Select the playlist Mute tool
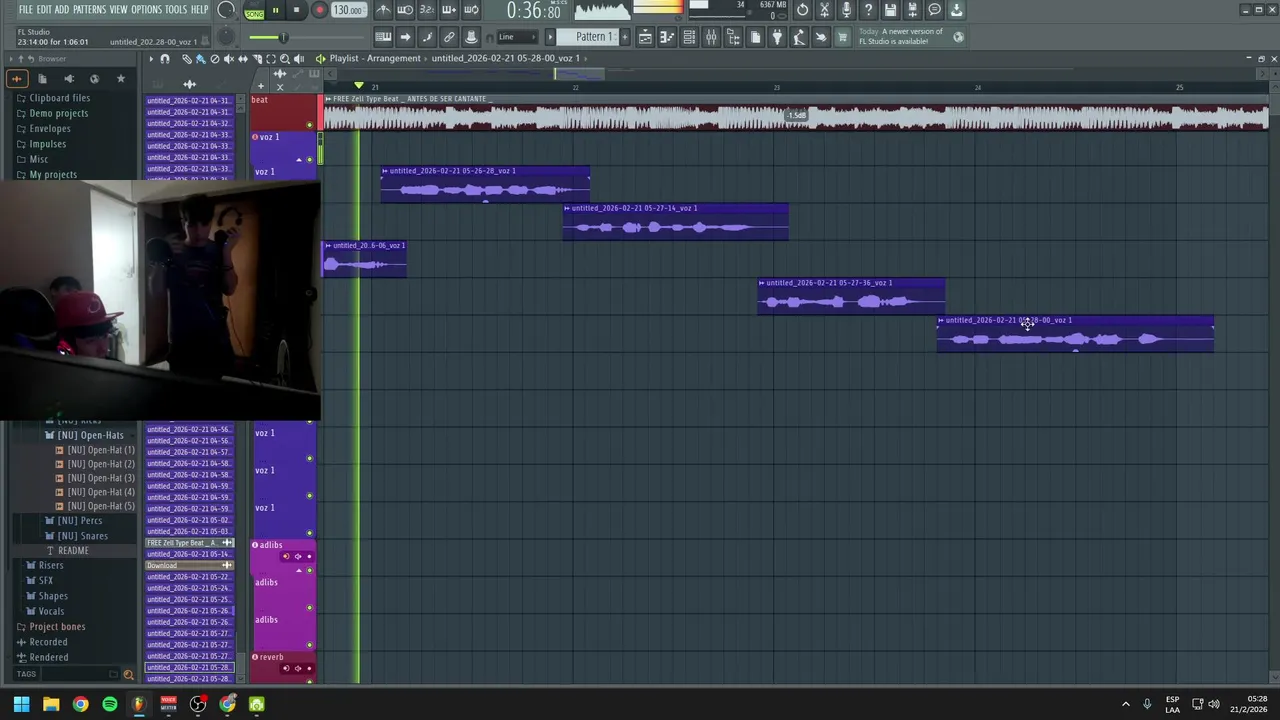Image resolution: width=1280 pixels, height=720 pixels. (229, 59)
